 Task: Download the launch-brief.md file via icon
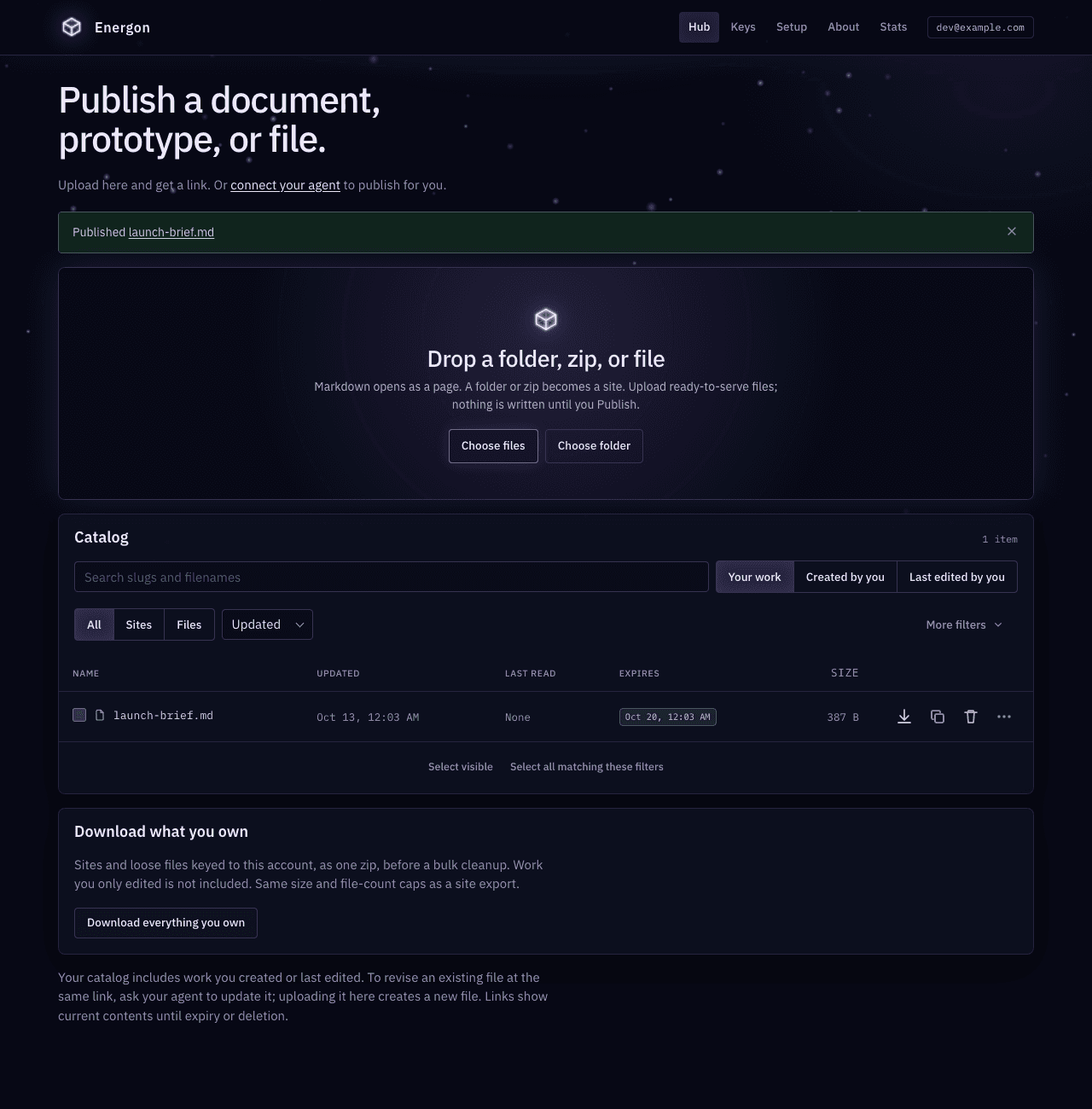pyautogui.click(x=904, y=717)
